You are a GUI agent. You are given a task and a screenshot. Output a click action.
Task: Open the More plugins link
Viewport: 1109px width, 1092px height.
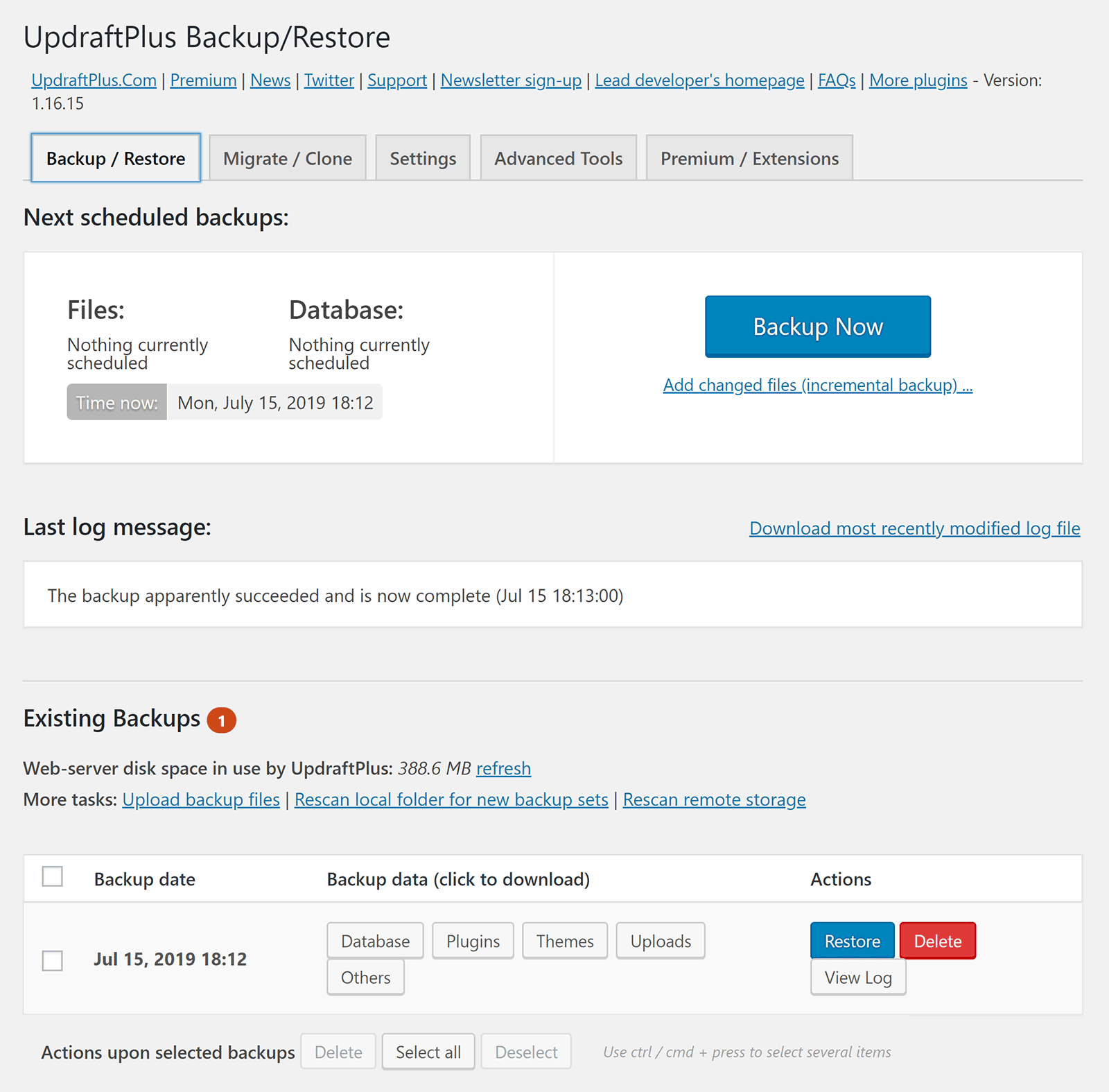(918, 80)
